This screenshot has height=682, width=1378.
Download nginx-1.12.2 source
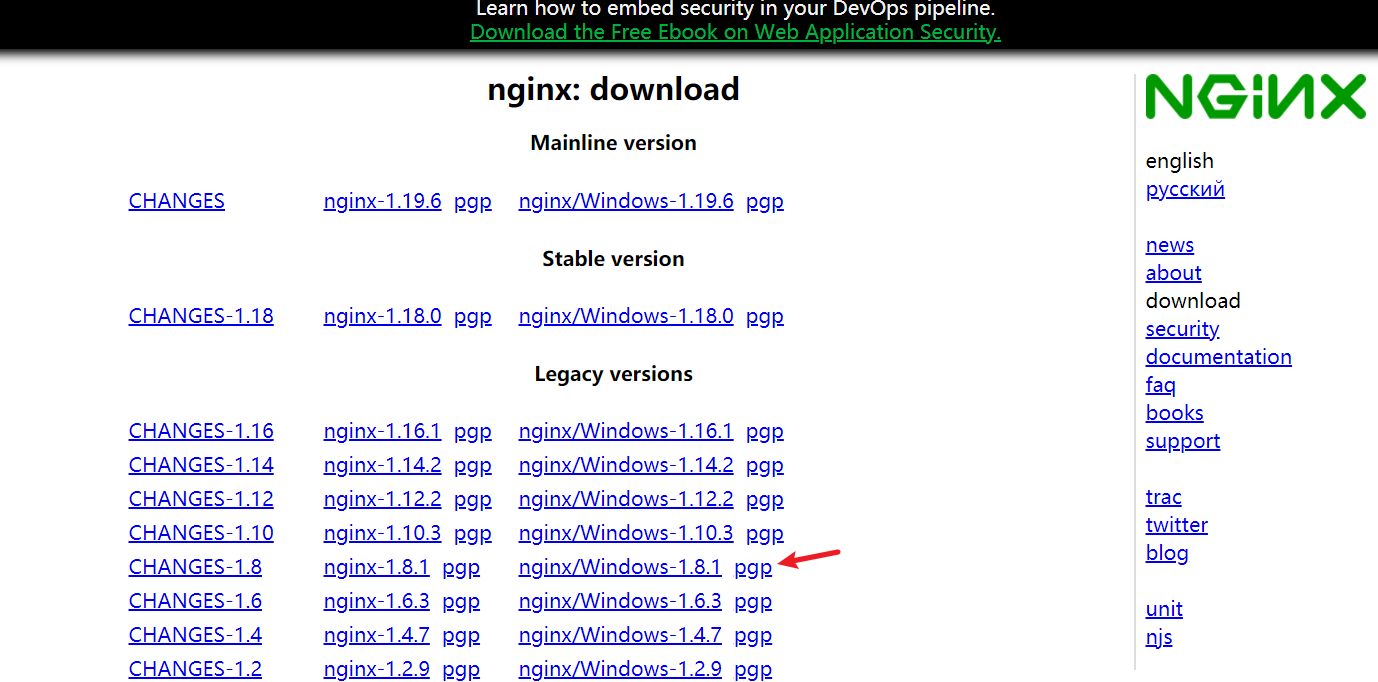coord(382,499)
